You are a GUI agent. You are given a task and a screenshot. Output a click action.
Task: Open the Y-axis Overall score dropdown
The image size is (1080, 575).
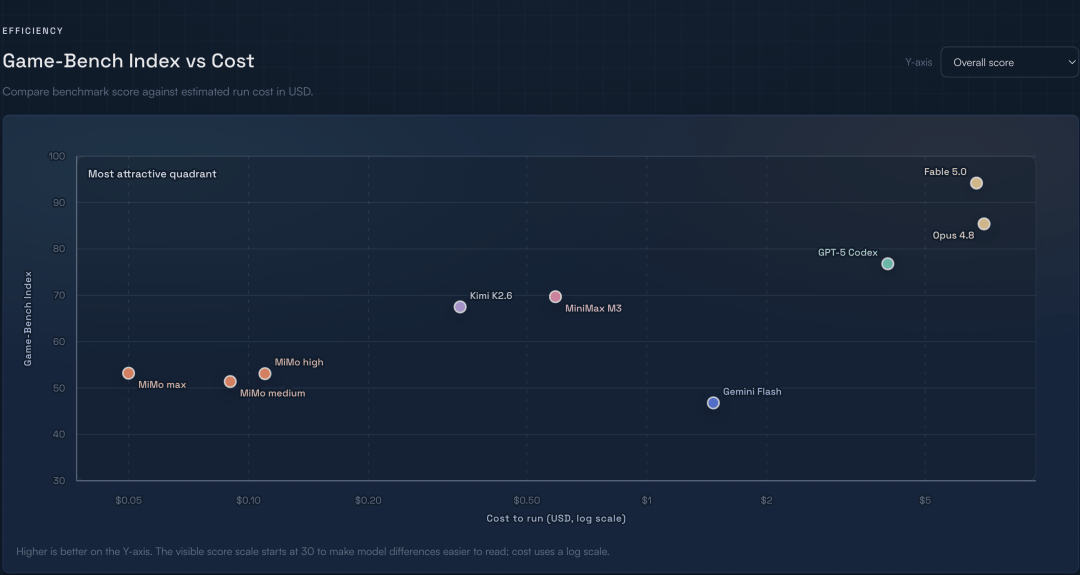pos(1009,62)
